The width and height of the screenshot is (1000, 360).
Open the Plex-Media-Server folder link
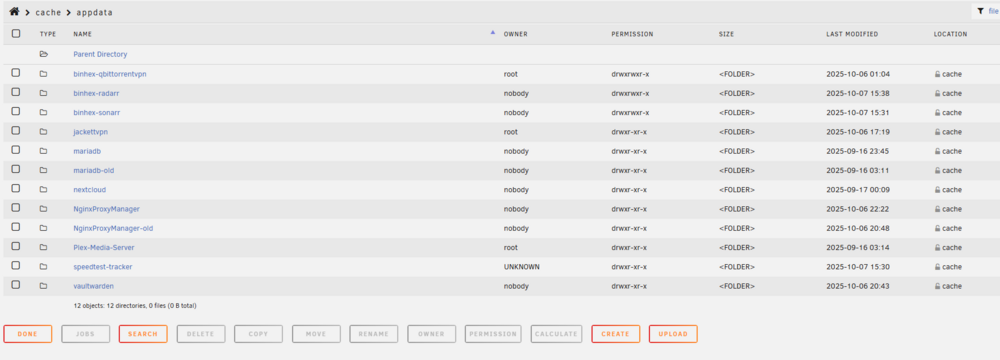[104, 247]
